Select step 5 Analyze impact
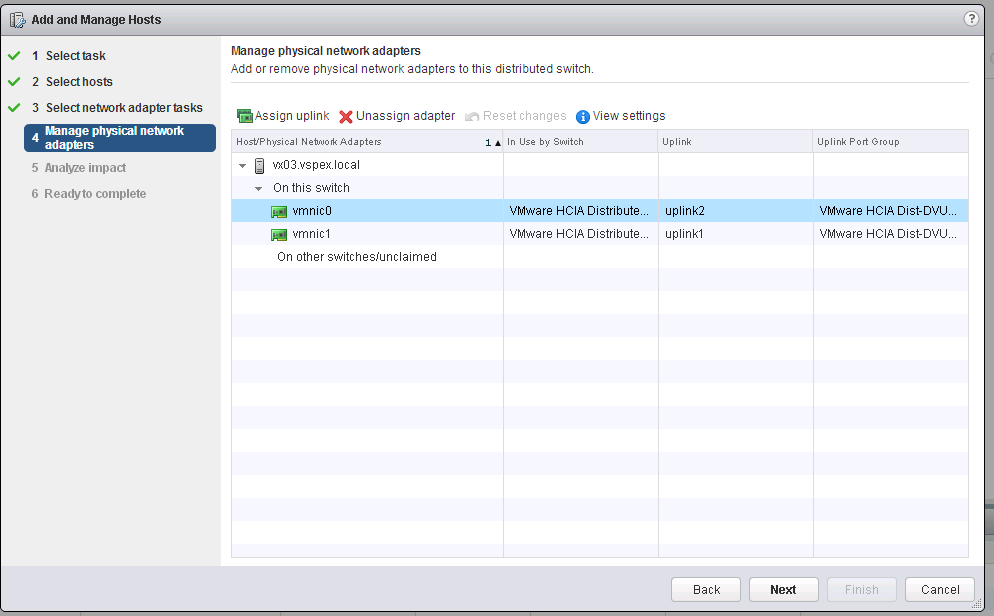This screenshot has width=994, height=616. (x=79, y=168)
